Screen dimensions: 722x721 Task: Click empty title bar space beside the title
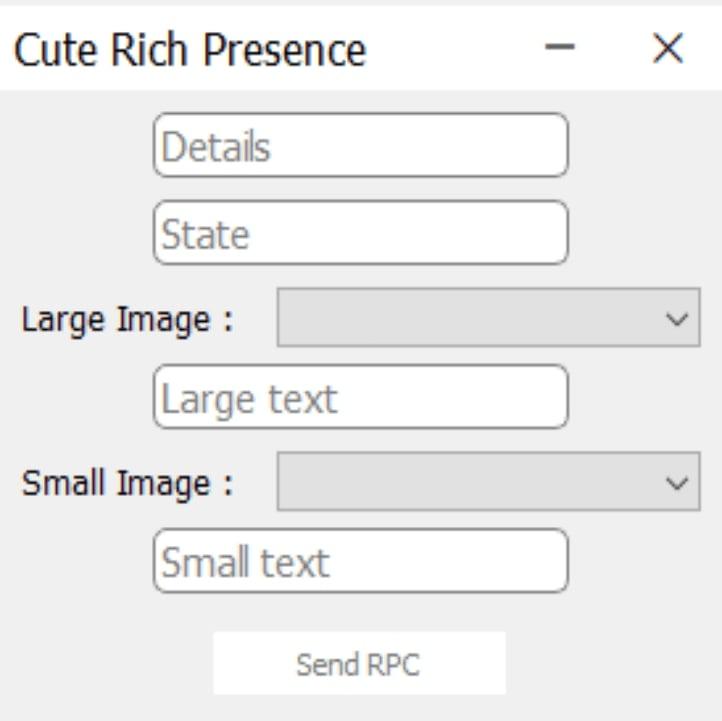coord(450,48)
